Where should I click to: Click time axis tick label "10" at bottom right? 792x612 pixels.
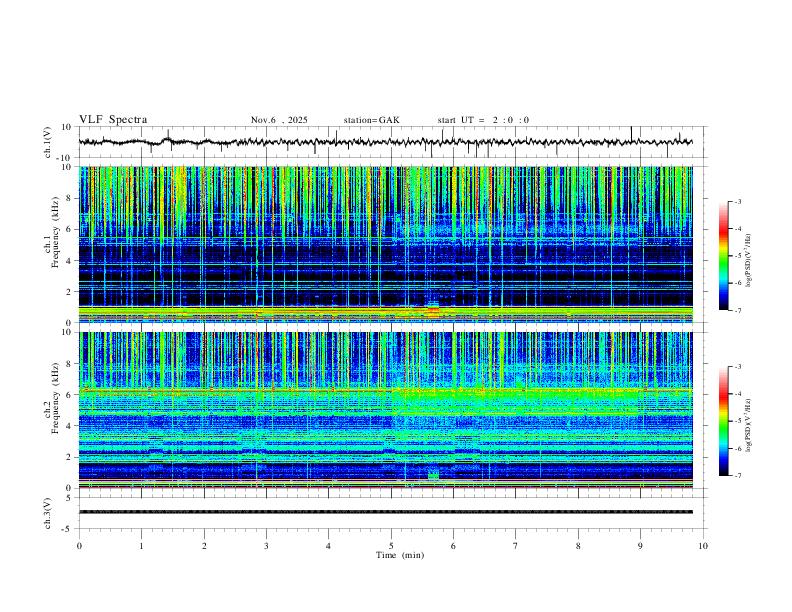703,546
